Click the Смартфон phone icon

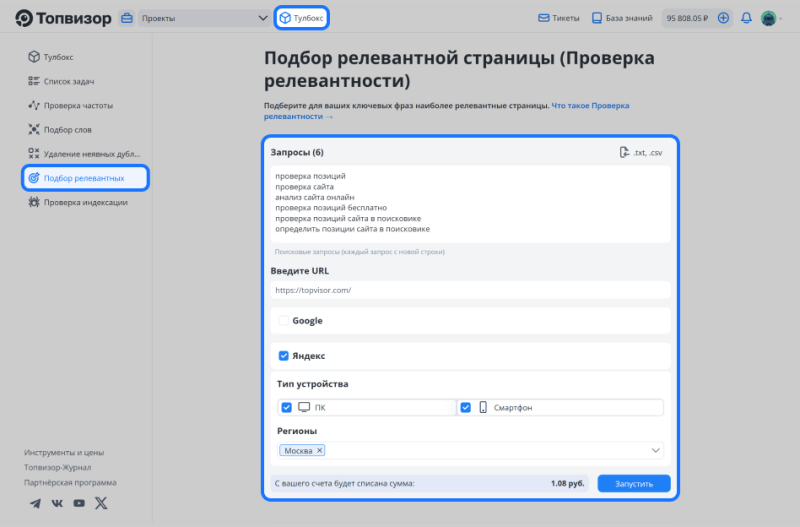[x=483, y=407]
